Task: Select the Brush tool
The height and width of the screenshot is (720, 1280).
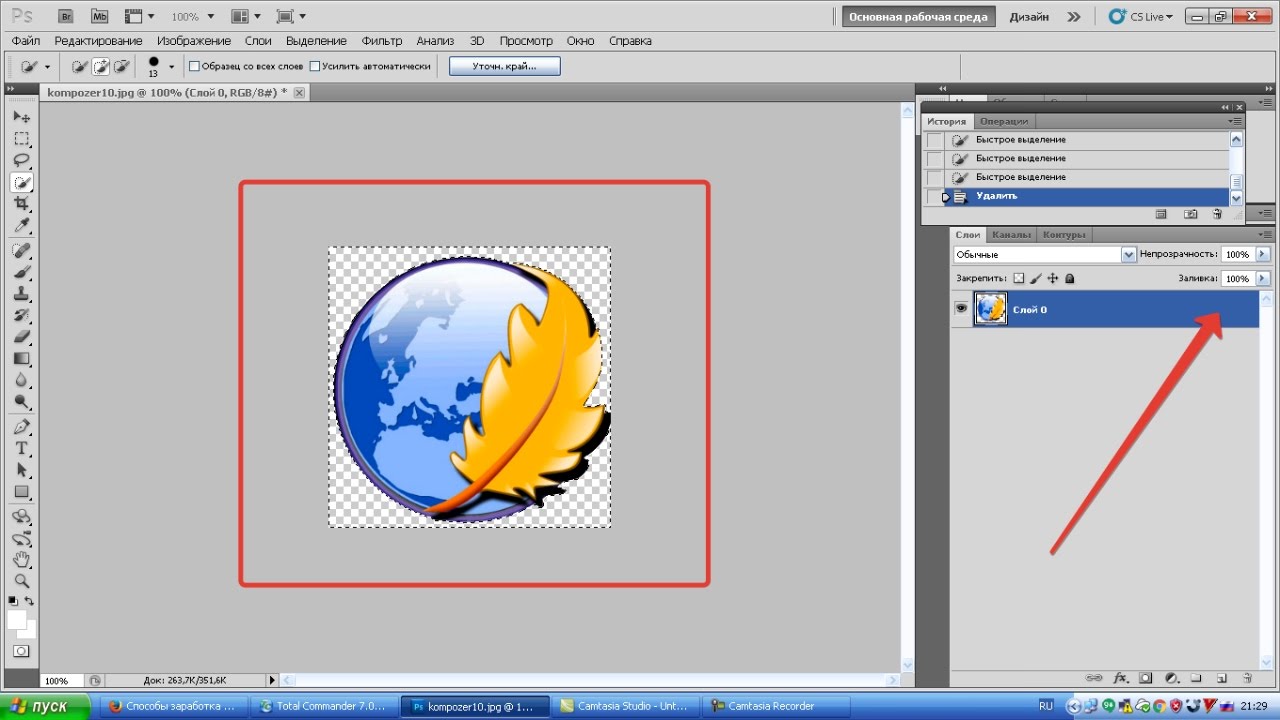Action: coord(21,273)
